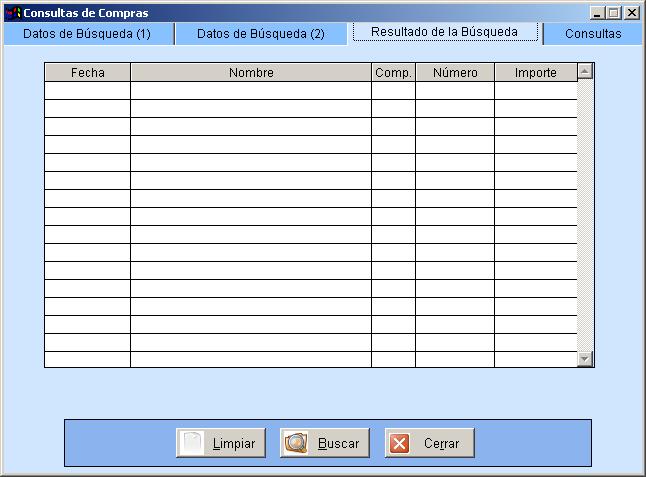Maximize the Consultas de Compras window
Image resolution: width=646 pixels, height=477 pixels.
[x=614, y=13]
